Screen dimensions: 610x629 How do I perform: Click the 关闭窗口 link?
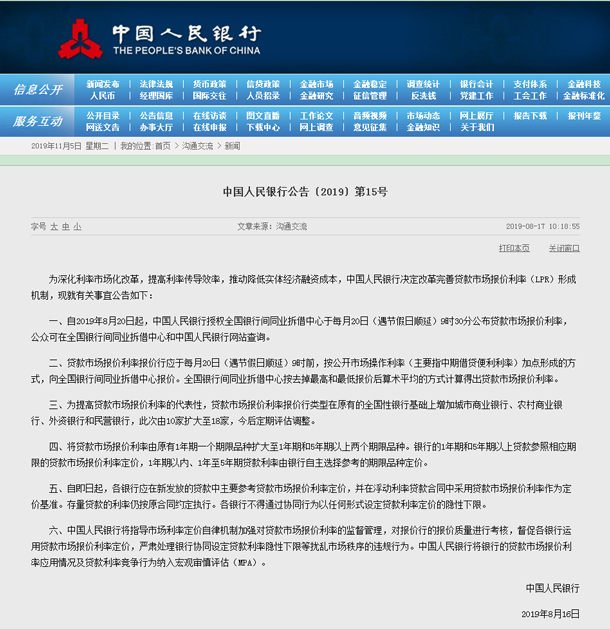[564, 248]
